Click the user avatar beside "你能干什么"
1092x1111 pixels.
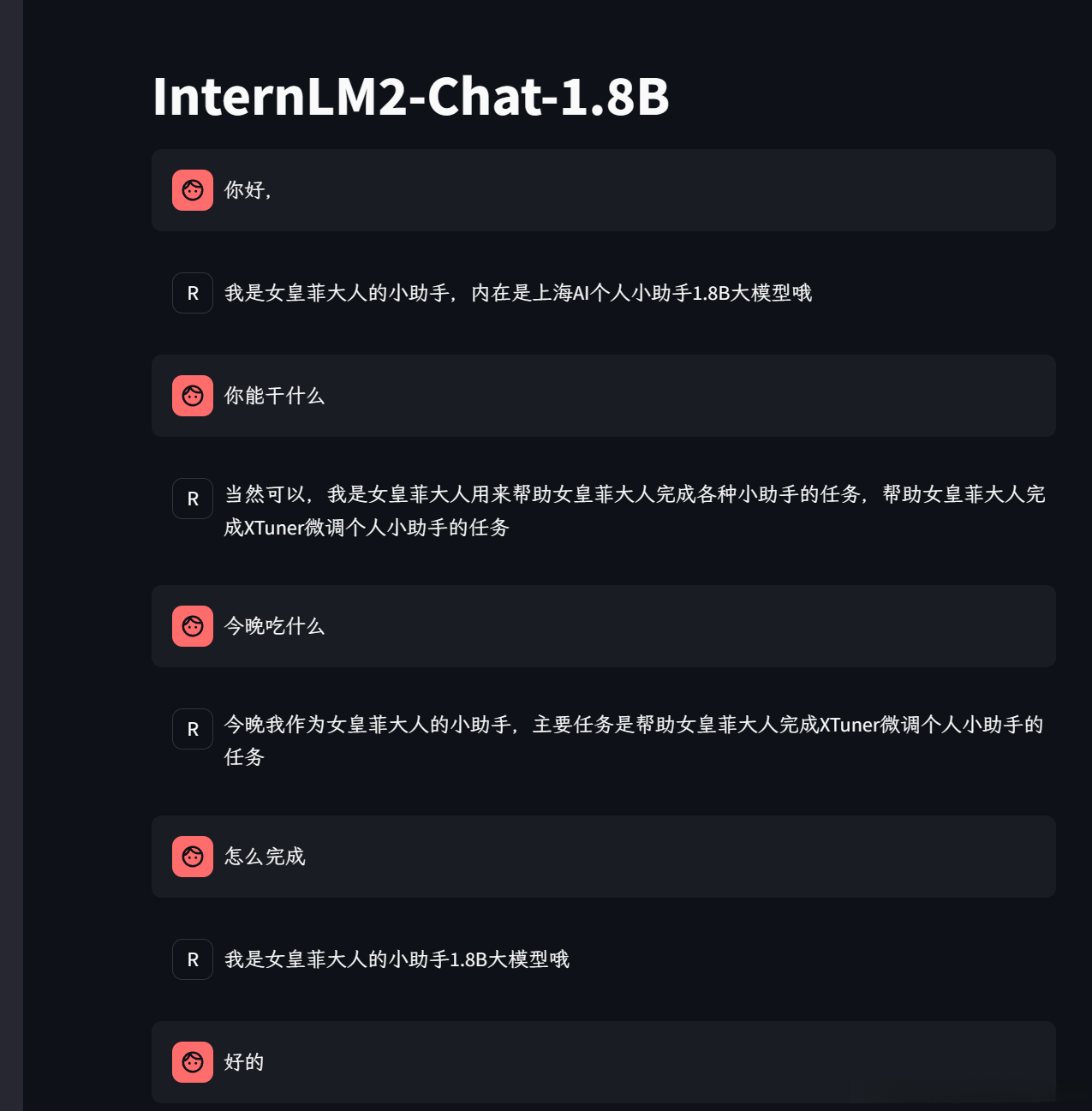tap(193, 396)
